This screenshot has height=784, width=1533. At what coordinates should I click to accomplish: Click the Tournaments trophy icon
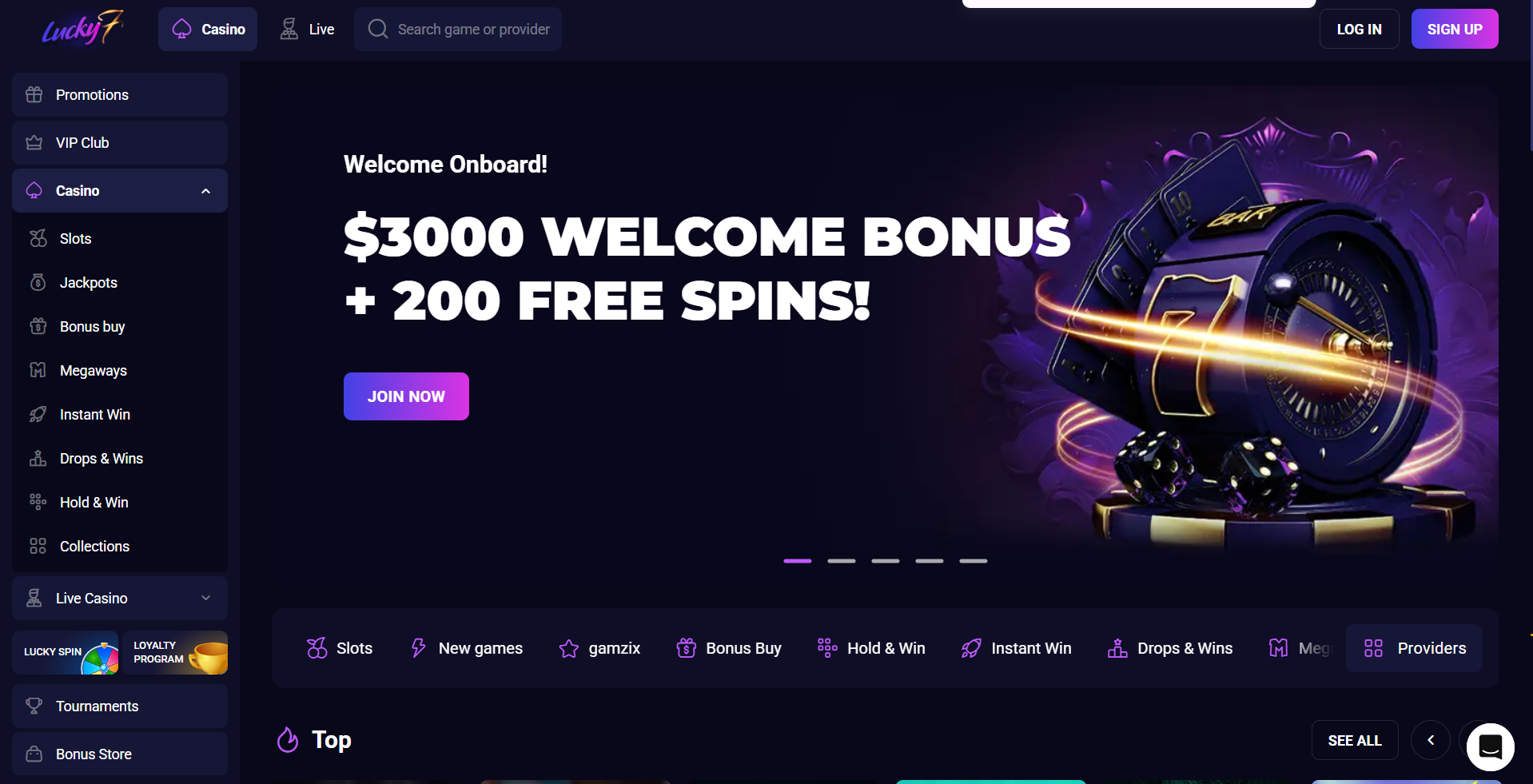[34, 706]
